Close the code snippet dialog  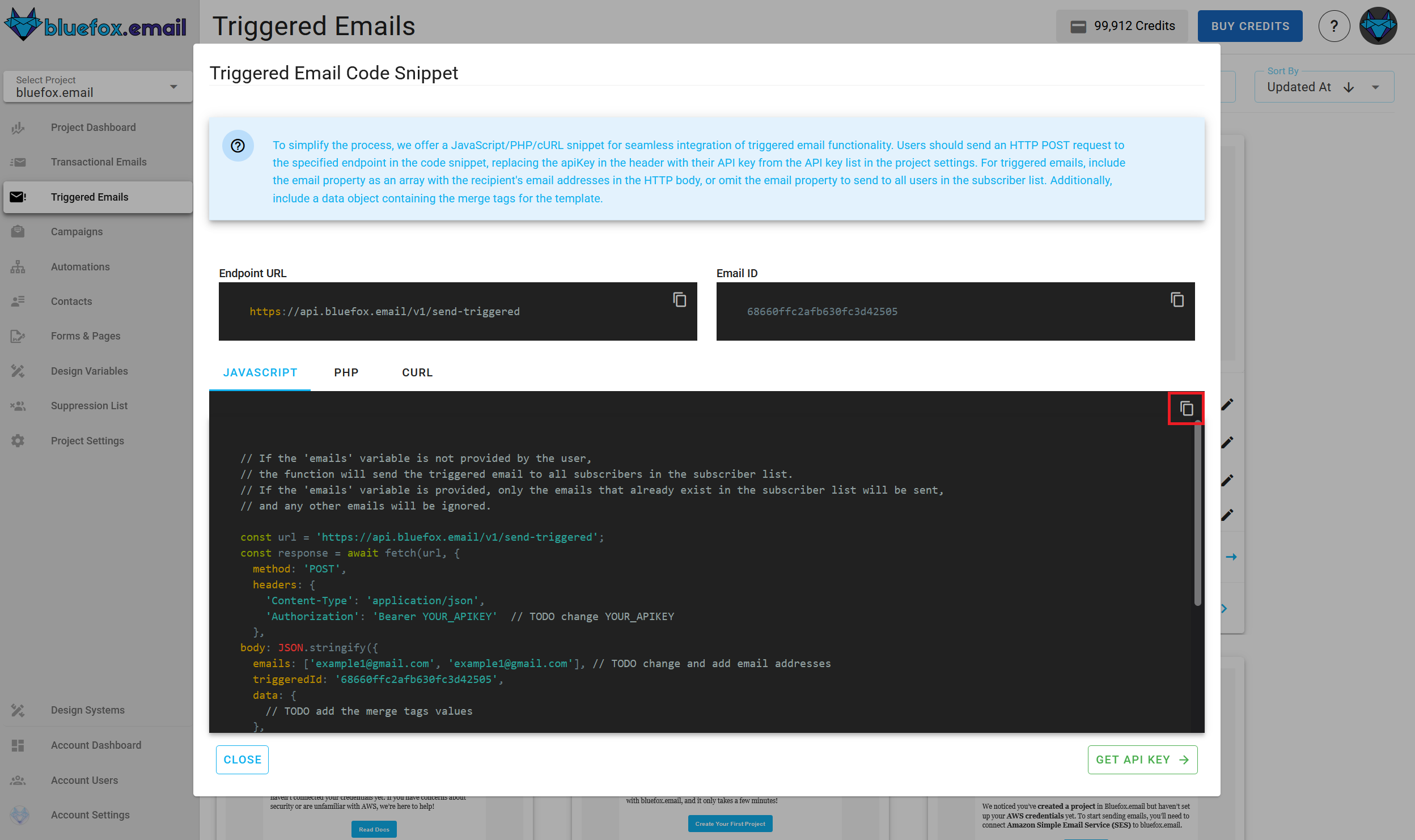[x=242, y=760]
